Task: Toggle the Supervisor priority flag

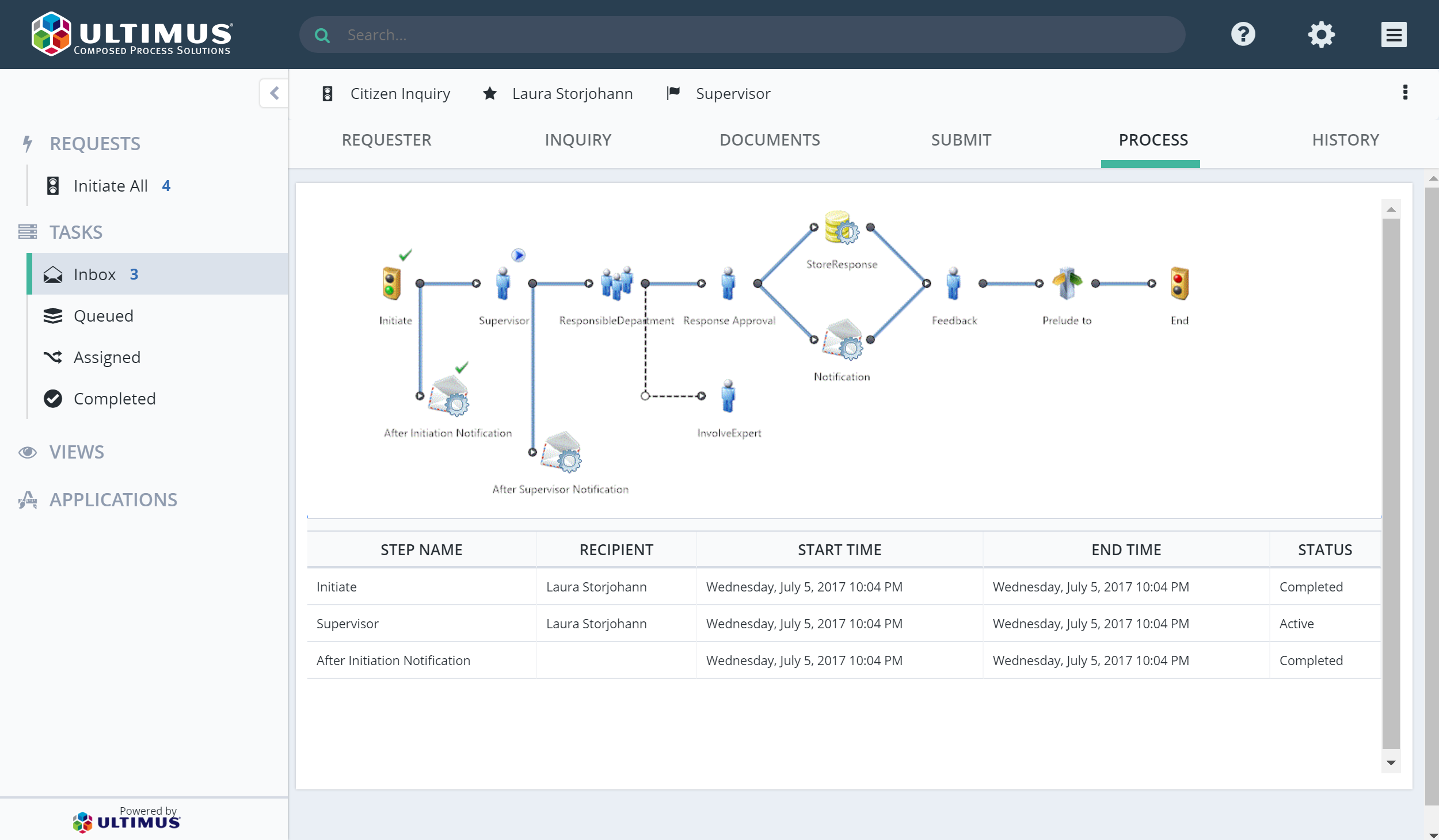Action: click(673, 93)
